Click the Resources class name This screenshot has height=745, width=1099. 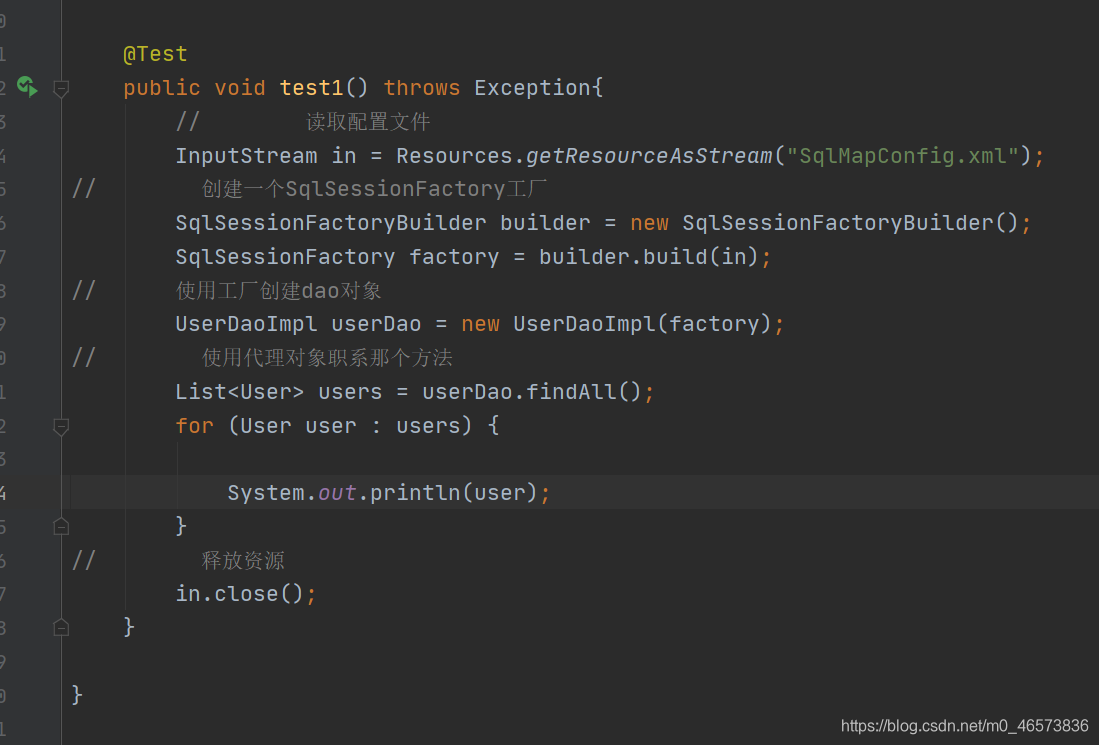coord(453,156)
